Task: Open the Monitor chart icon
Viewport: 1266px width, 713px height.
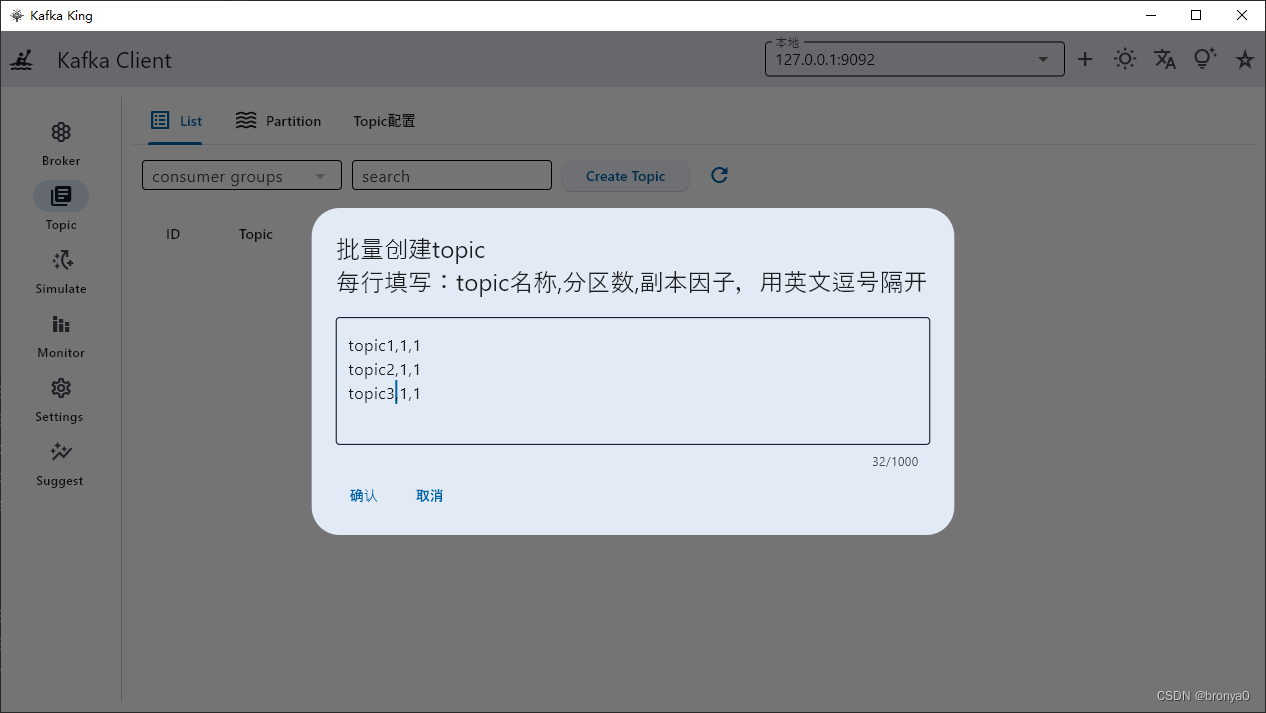Action: [x=61, y=324]
